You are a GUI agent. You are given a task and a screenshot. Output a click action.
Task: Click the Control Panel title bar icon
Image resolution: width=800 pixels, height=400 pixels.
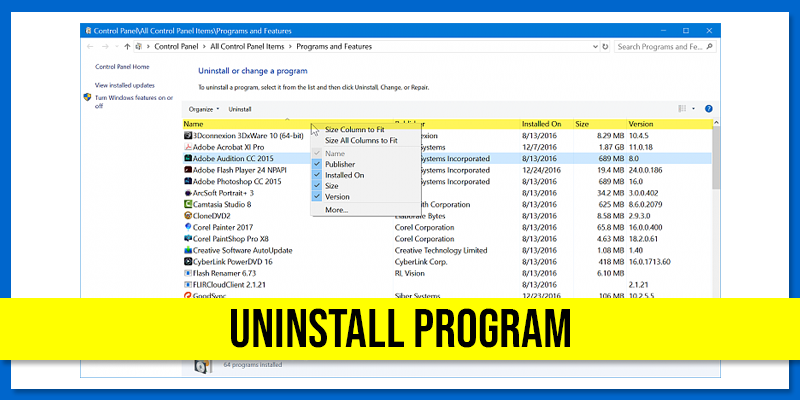(89, 31)
